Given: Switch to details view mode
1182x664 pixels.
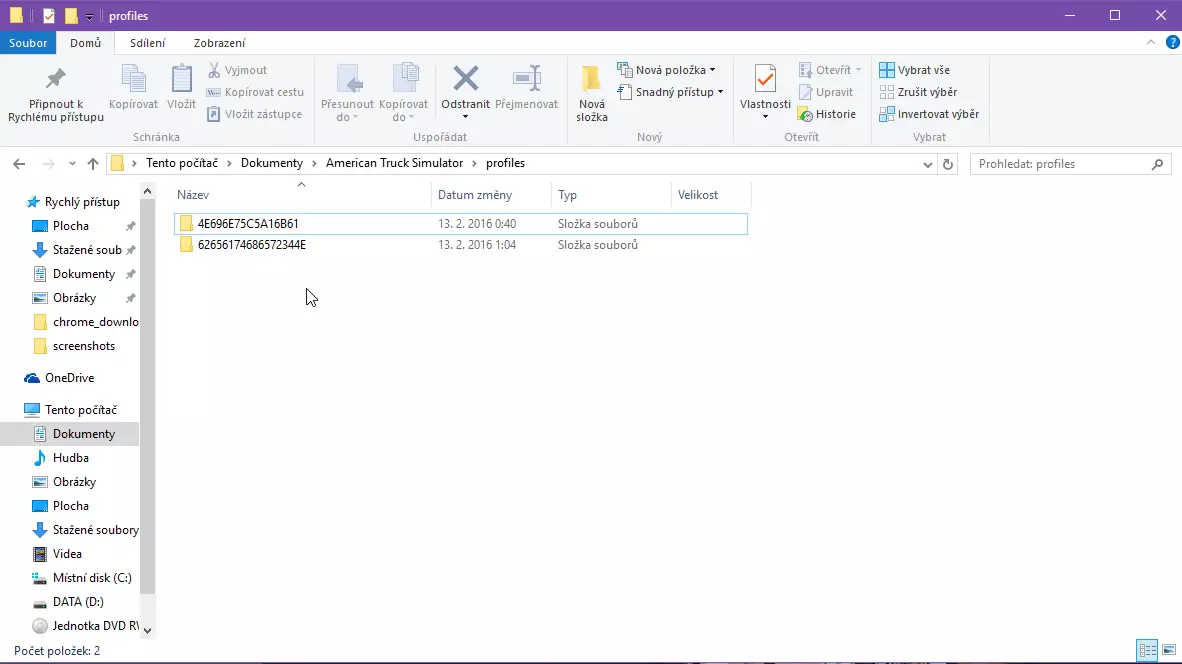Looking at the screenshot, I should click(x=1147, y=650).
